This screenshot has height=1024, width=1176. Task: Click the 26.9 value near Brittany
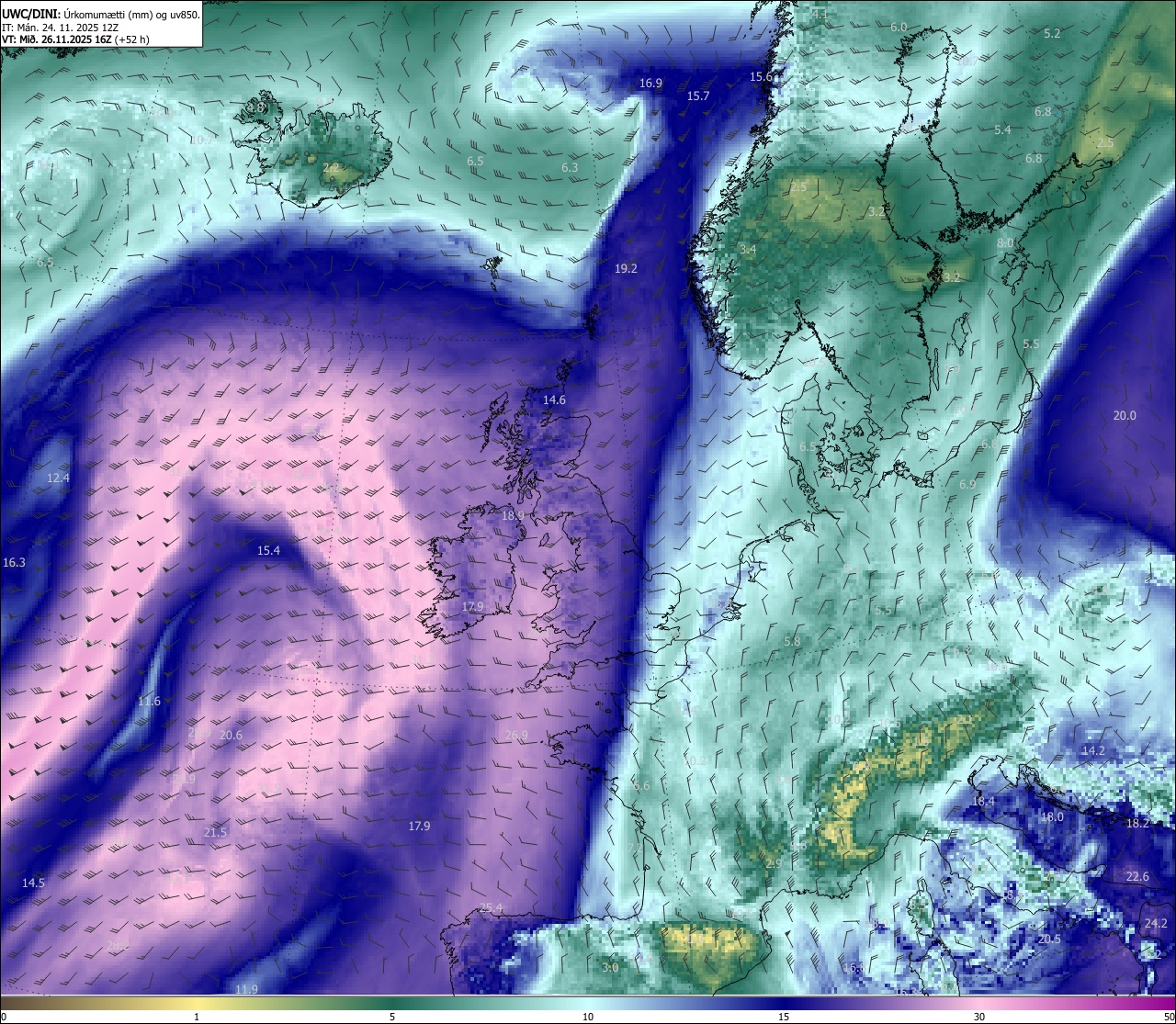[x=517, y=736]
